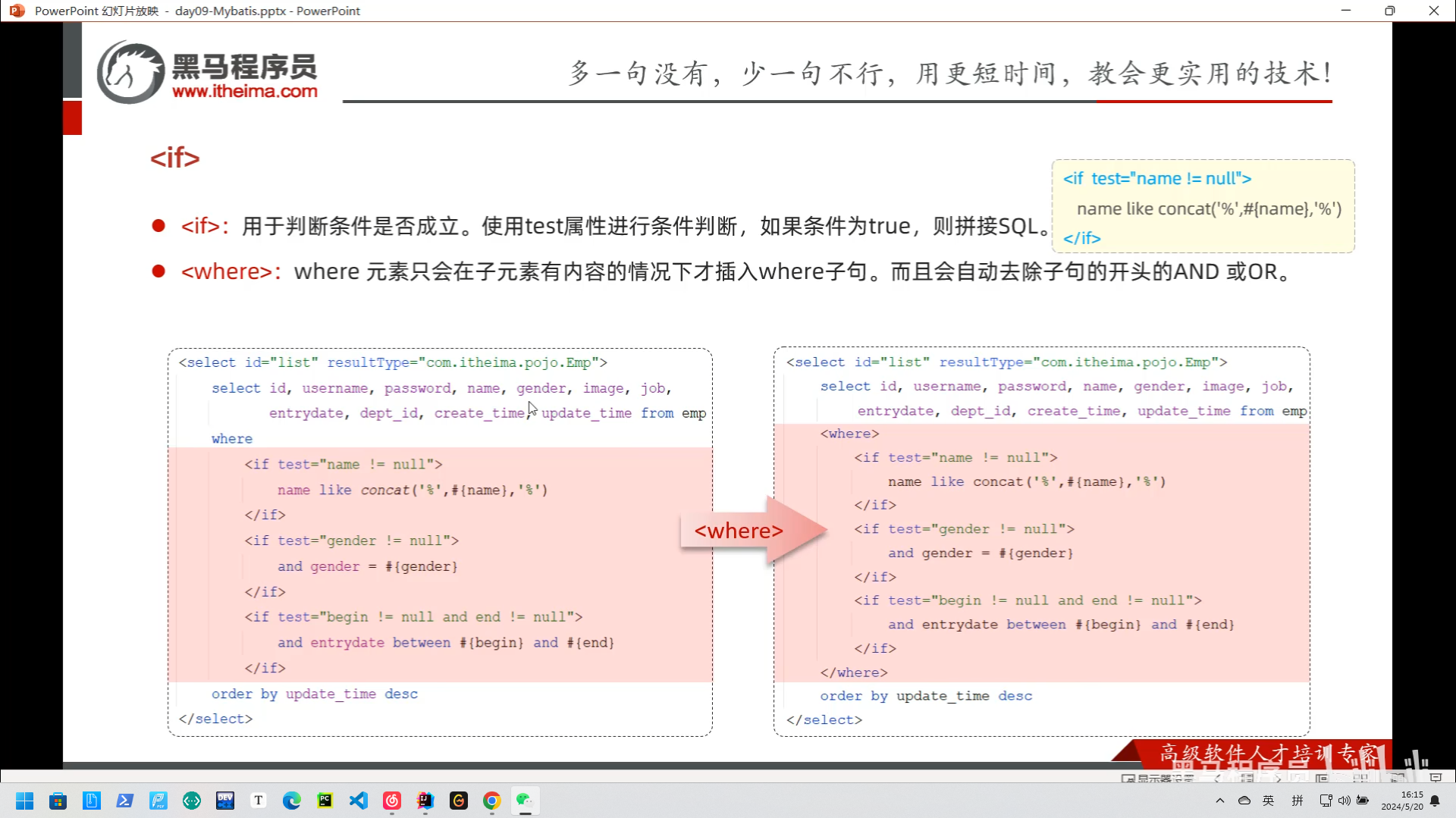Screen dimensions: 1456x818
Task: Switch to IntelliJ IDEA window
Action: tap(425, 801)
